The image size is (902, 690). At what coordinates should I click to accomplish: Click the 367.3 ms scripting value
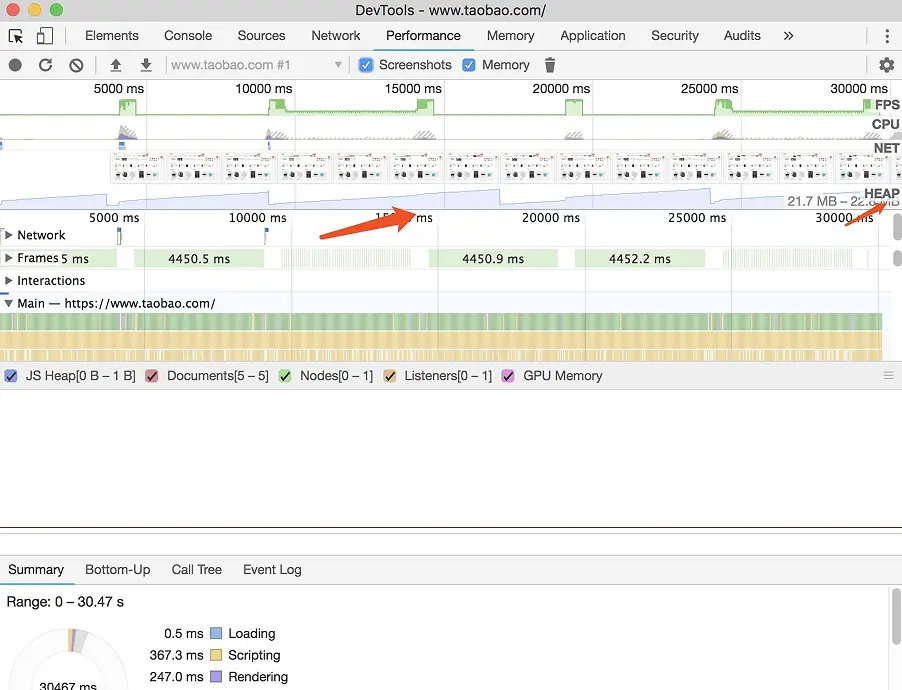(176, 655)
